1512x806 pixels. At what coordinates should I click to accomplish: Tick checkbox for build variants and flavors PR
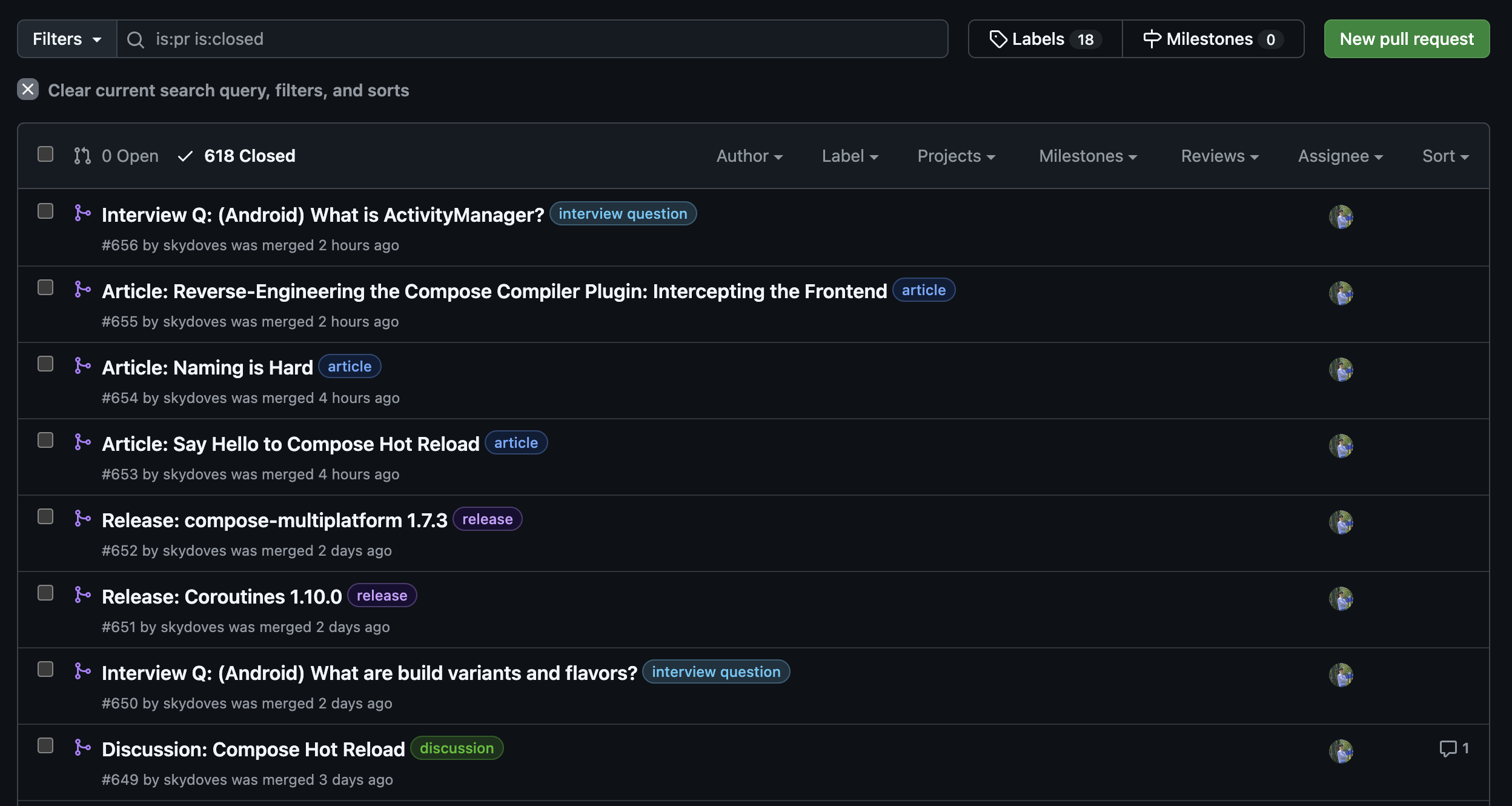tap(45, 669)
